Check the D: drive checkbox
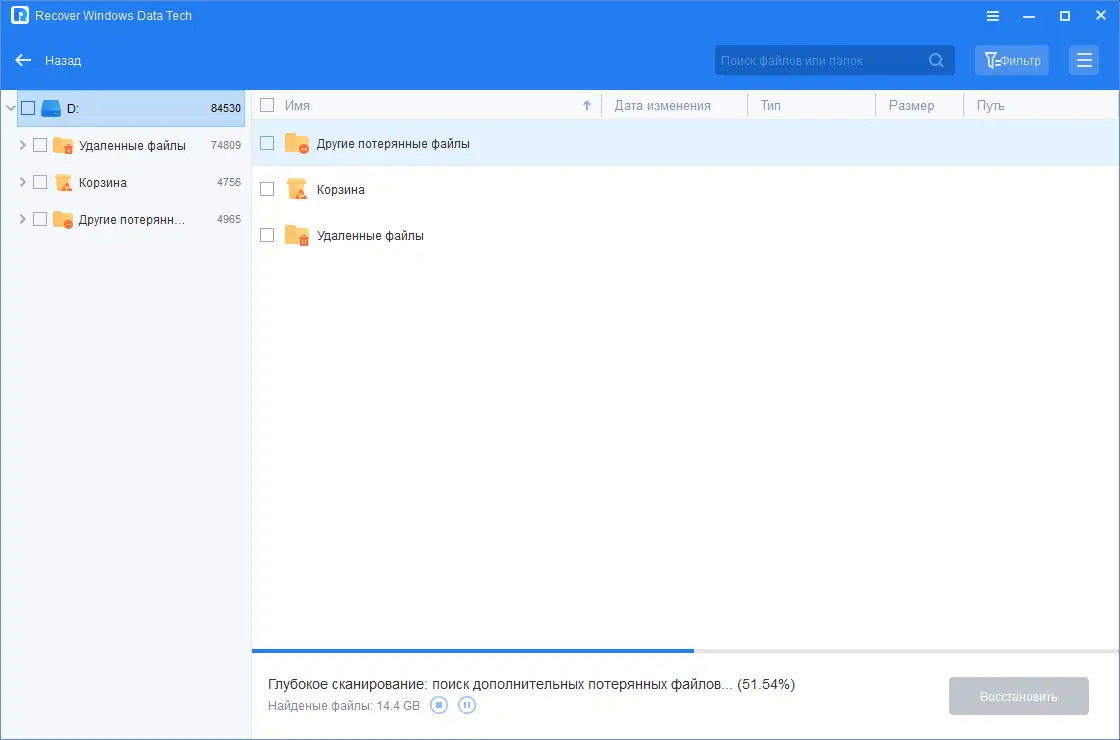1120x740 pixels. [27, 108]
